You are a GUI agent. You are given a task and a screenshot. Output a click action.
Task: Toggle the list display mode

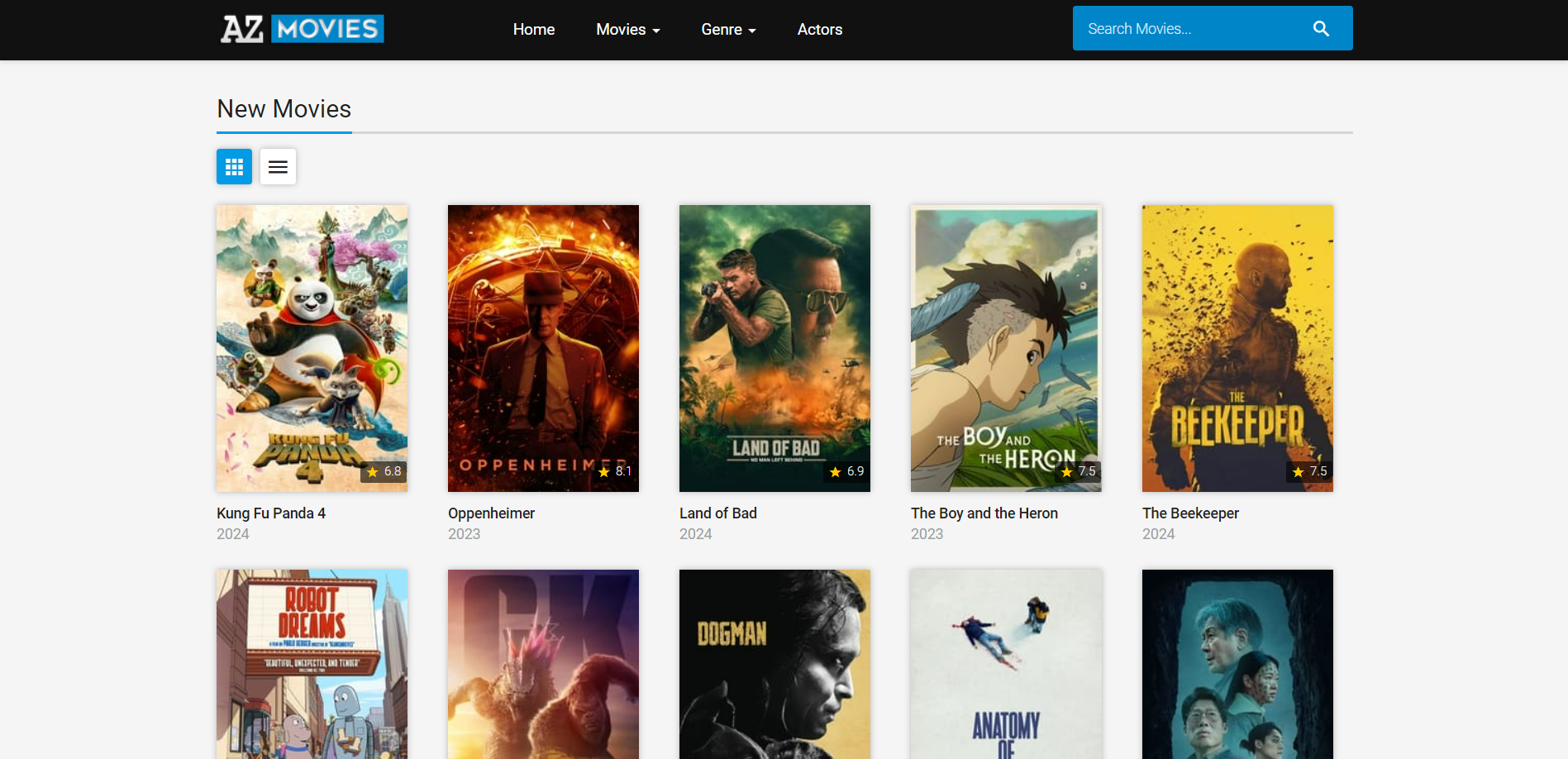coord(278,166)
